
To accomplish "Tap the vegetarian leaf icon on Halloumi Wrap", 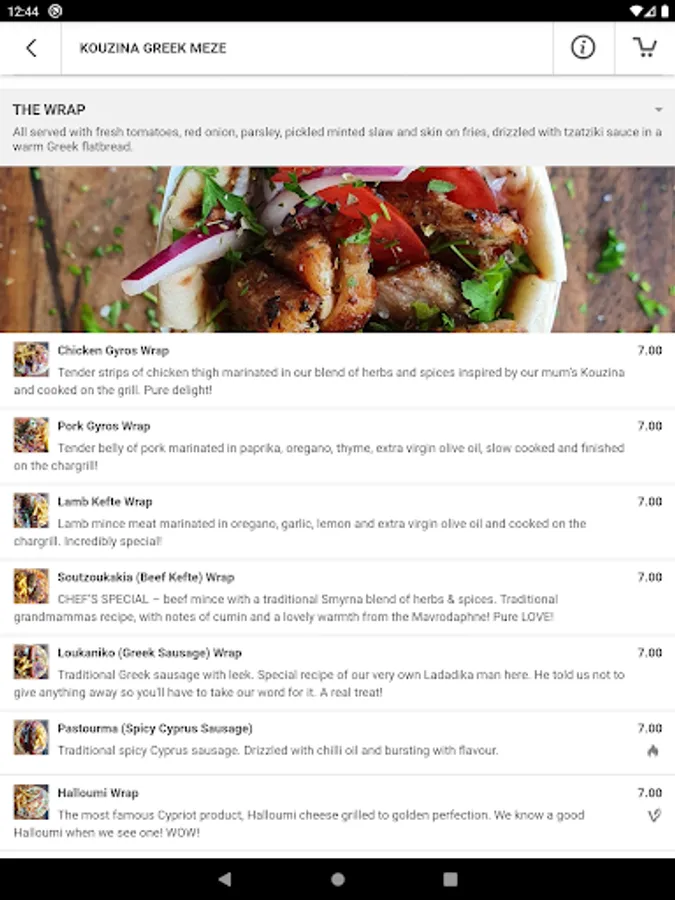I will pos(654,815).
